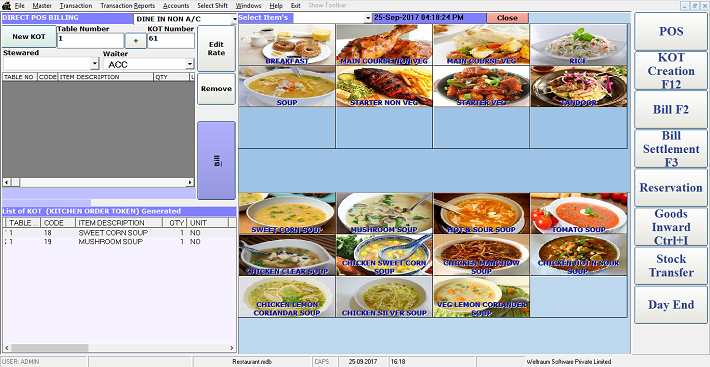Add Chicken Silver Soup to order
Viewport: 710px width, 367px height.
click(384, 296)
